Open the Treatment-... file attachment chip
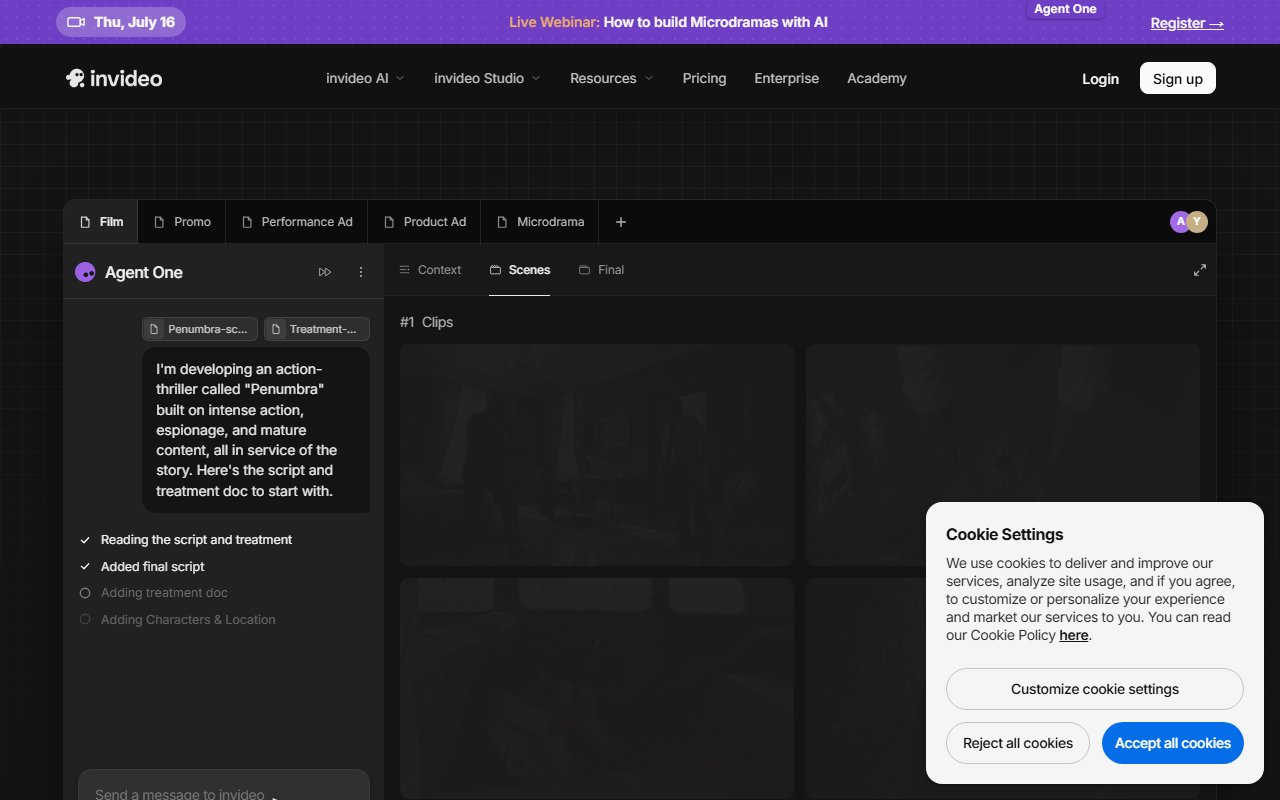Viewport: 1280px width, 800px height. click(317, 329)
